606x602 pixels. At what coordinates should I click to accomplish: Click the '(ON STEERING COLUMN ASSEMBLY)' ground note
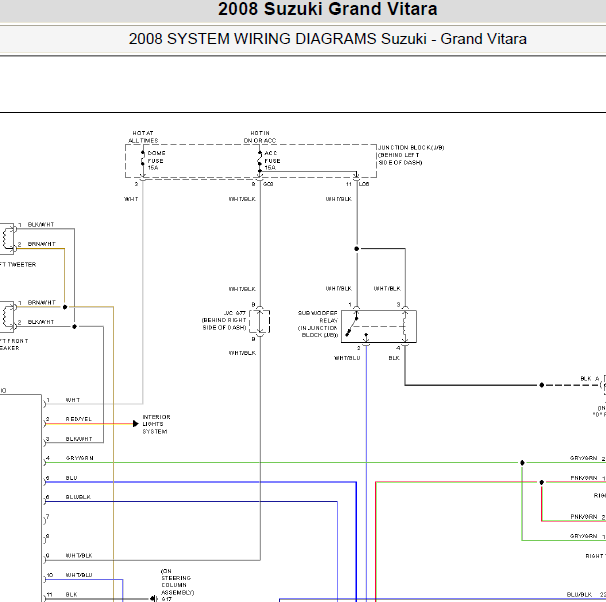point(177,582)
